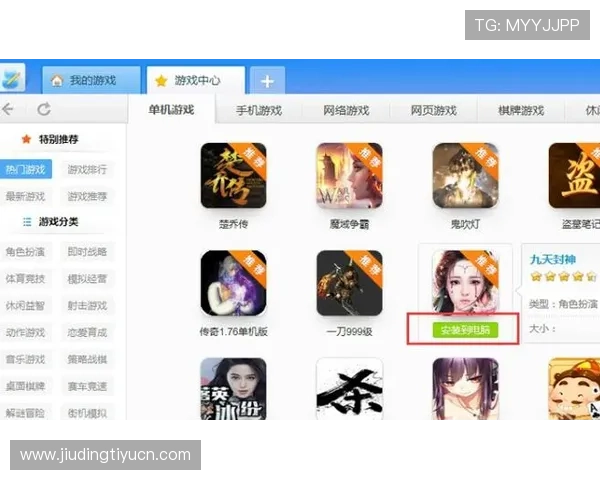Click 楚乔传 game name label
600x480 pixels.
(x=233, y=224)
